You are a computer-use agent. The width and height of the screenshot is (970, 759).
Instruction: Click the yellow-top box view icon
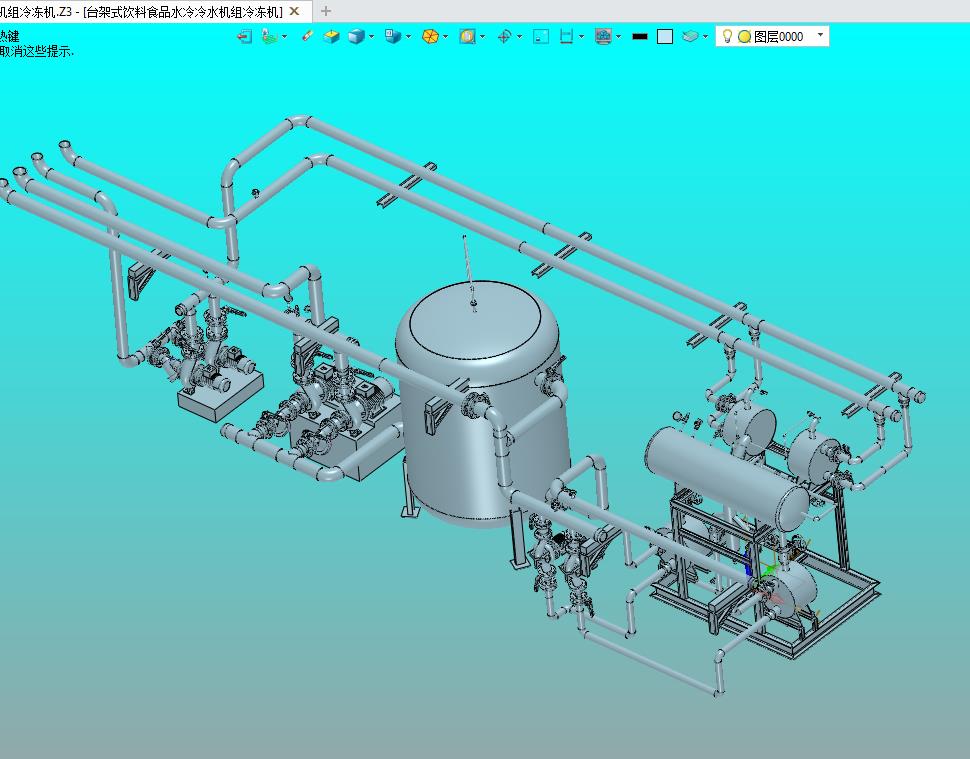pos(332,36)
